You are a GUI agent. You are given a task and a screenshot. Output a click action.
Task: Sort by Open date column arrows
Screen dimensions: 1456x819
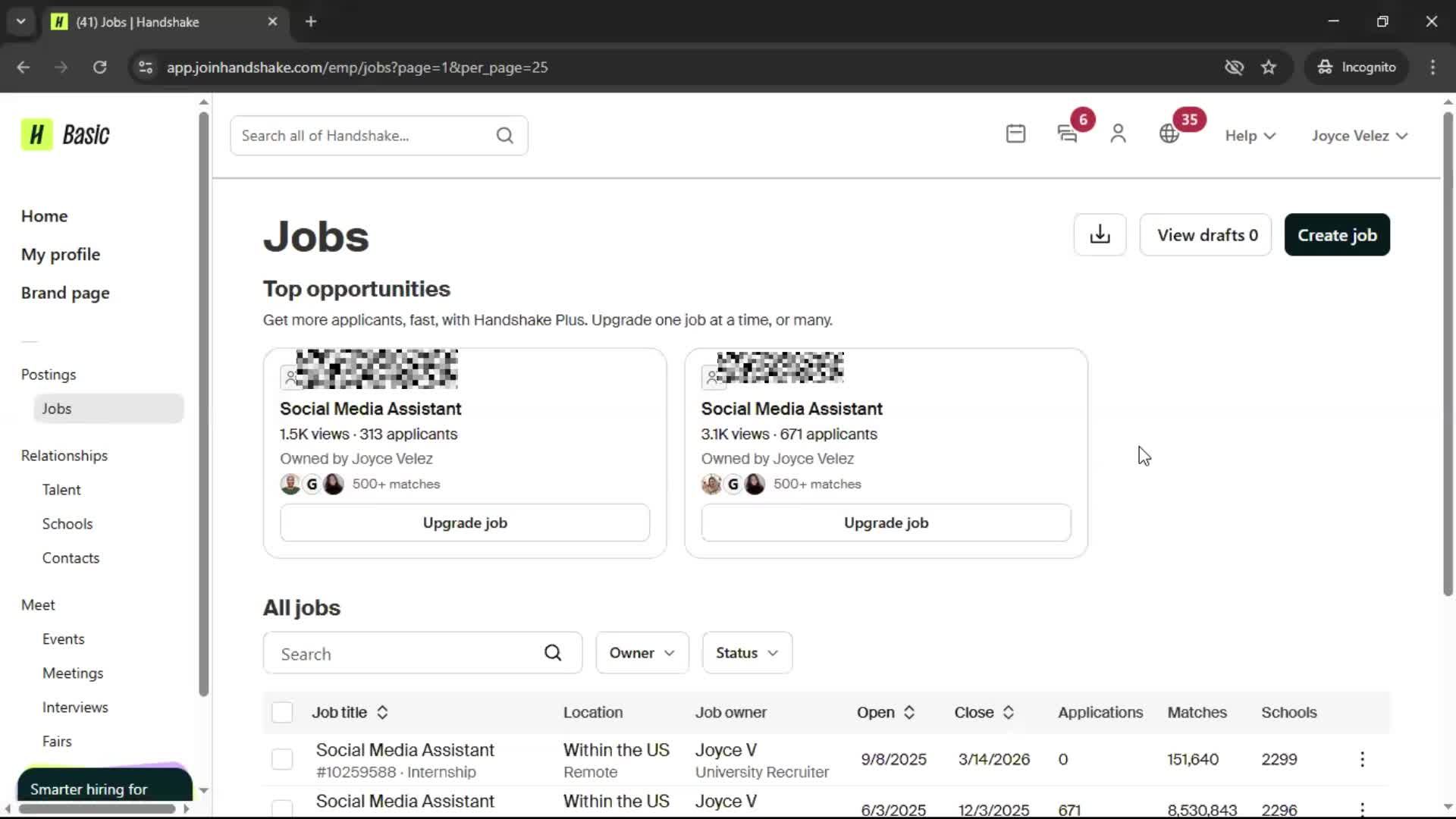pyautogui.click(x=909, y=712)
